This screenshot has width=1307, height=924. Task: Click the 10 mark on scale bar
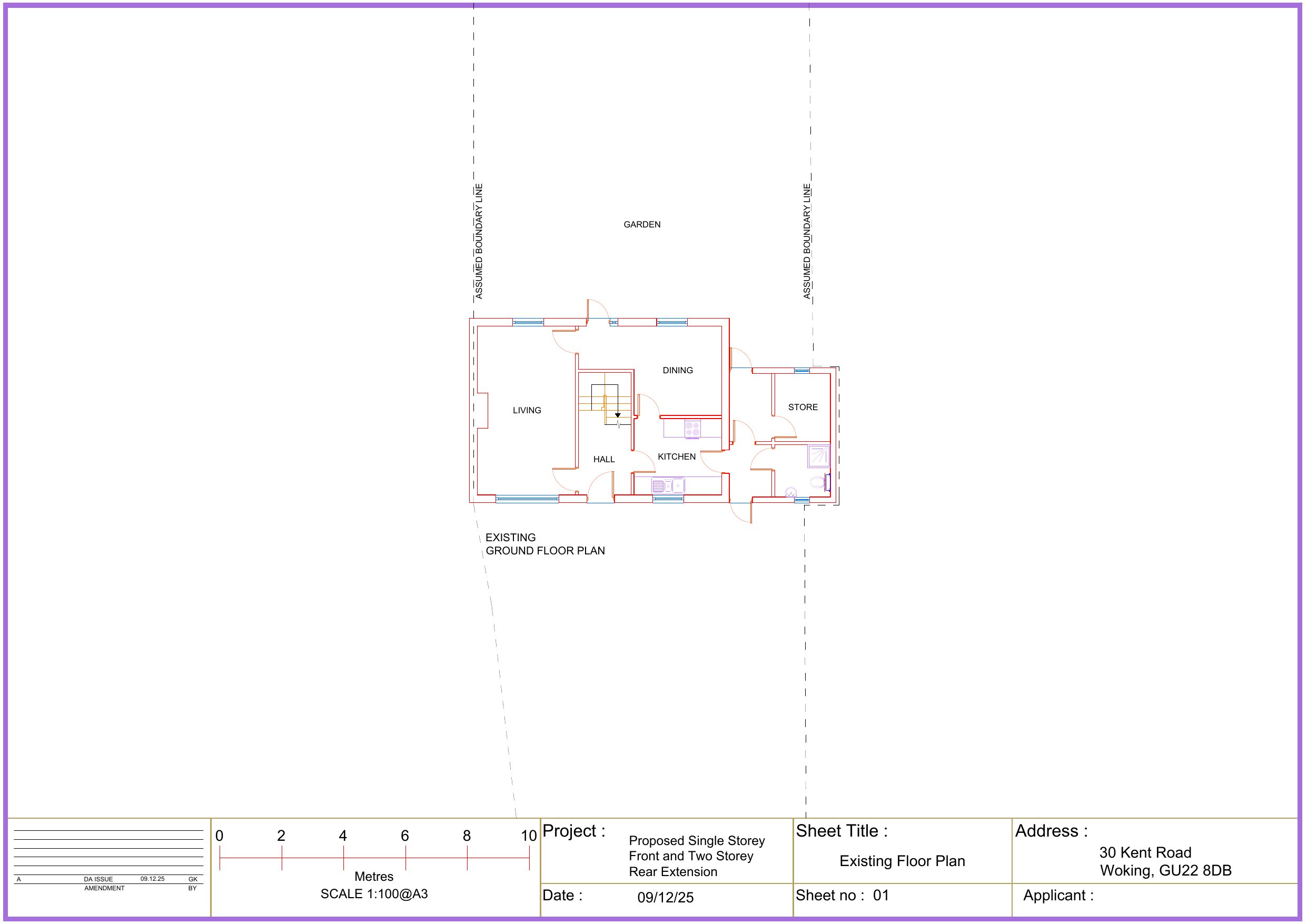click(528, 836)
